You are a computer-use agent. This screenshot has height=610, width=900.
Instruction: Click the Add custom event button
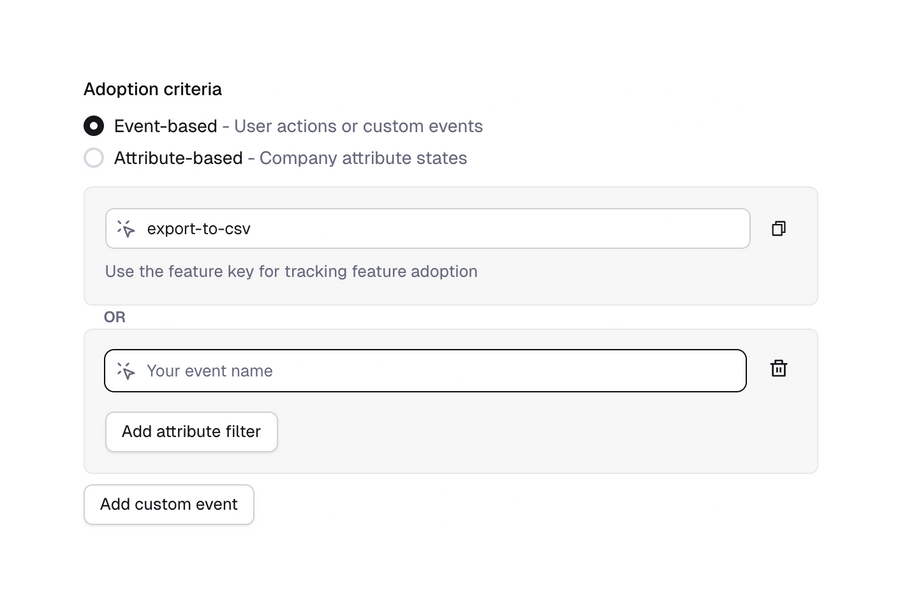[168, 504]
